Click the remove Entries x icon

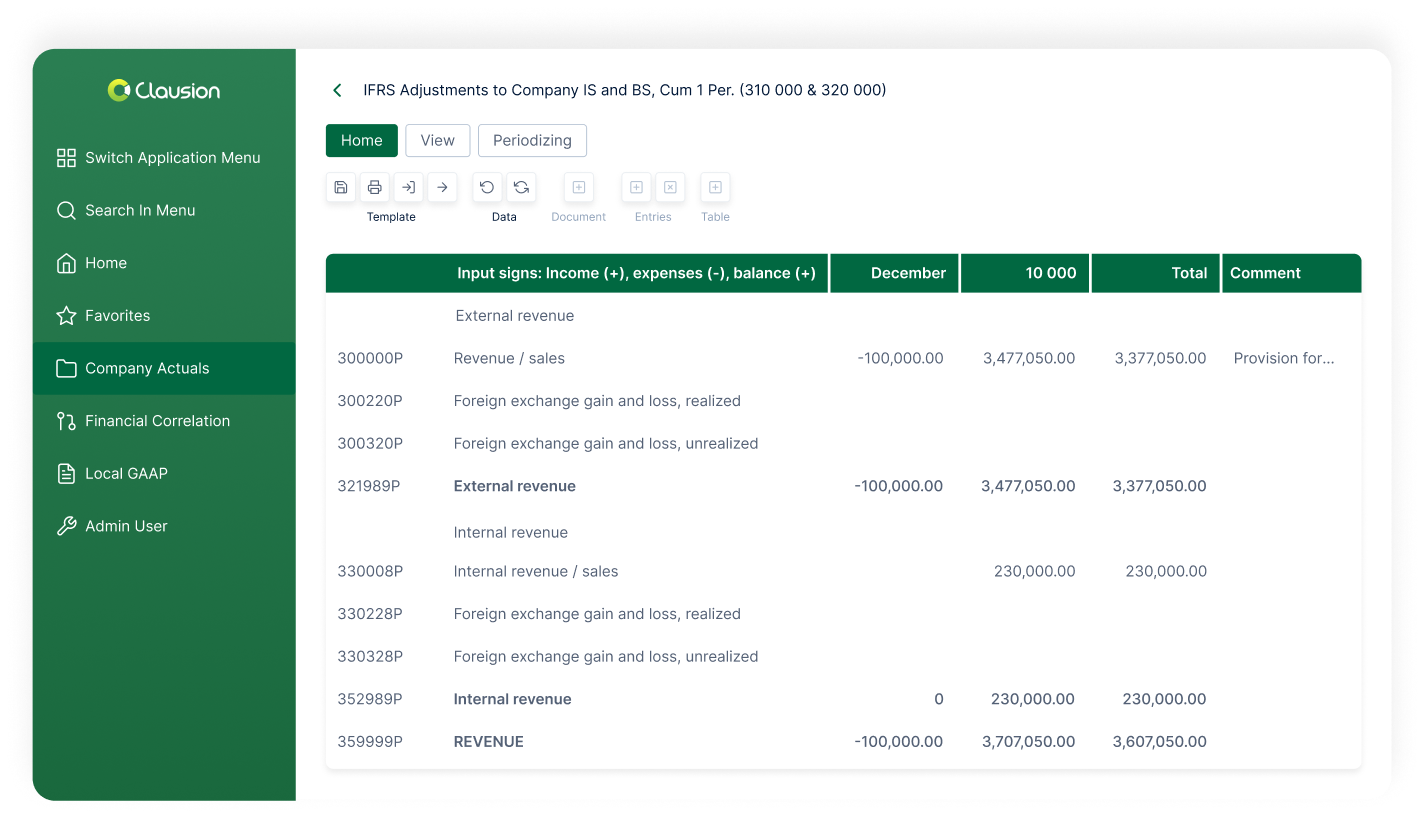[670, 187]
